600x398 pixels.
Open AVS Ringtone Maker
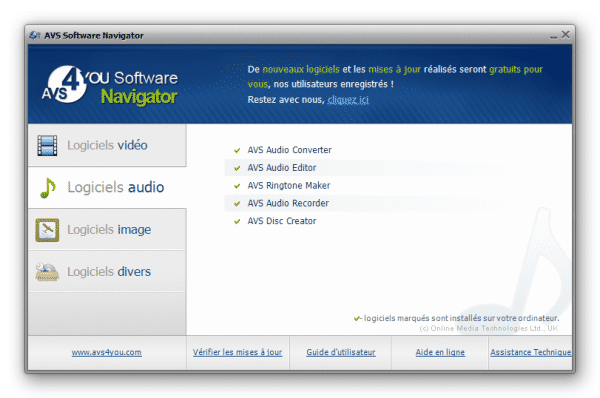pyautogui.click(x=289, y=186)
